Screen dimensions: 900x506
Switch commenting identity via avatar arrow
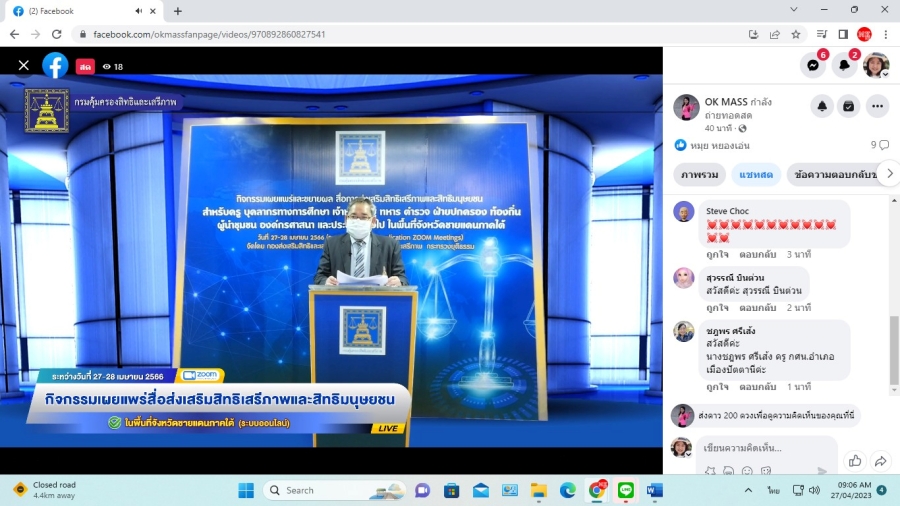688,454
